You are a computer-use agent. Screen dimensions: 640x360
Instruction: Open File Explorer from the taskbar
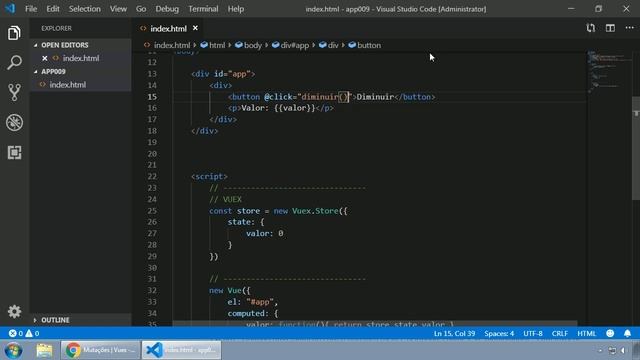(x=44, y=350)
